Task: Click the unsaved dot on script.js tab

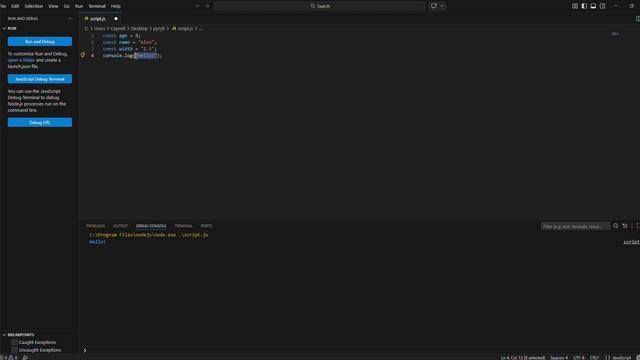Action: [116, 19]
